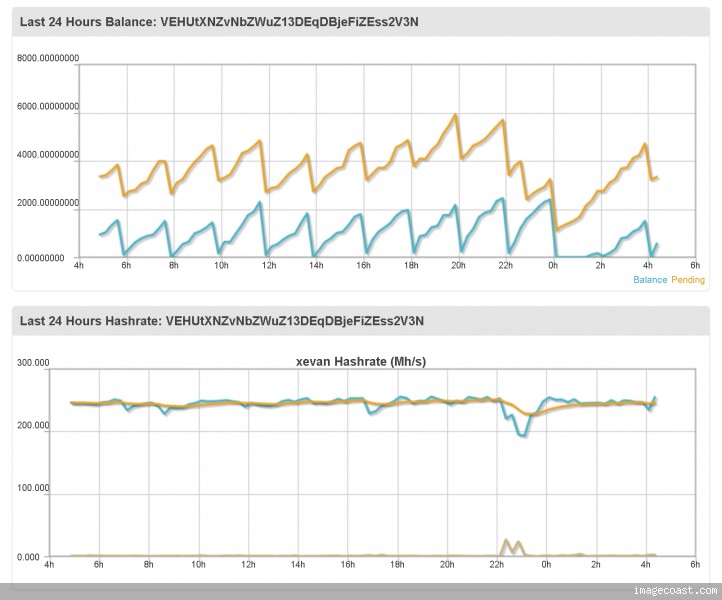Click the 12h tick on the balance chart
Screen dimensions: 722x600
(x=268, y=266)
